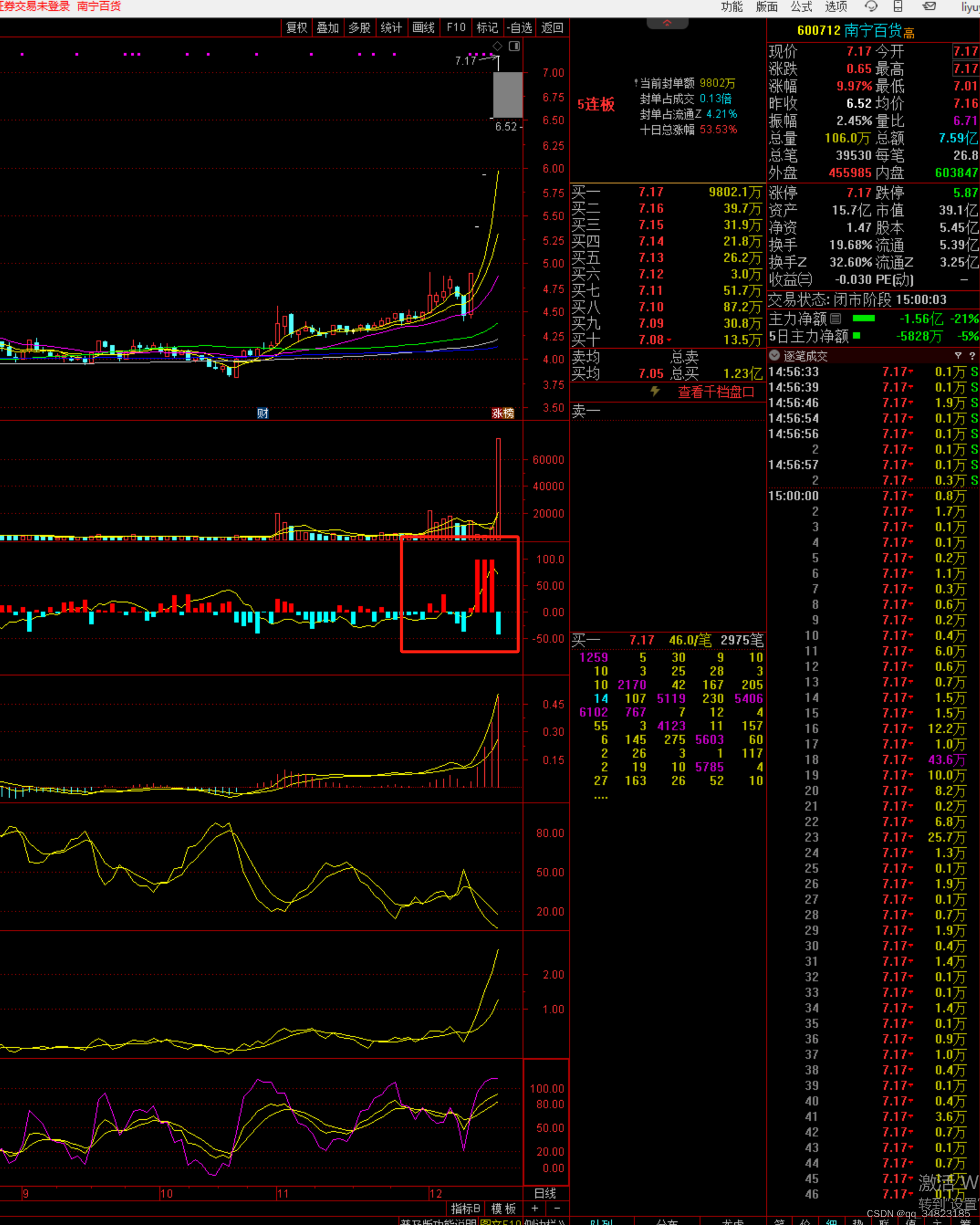The height and width of the screenshot is (1225, 980).
Task: Click the filter icon in 逐笔成交 header
Action: 958,355
